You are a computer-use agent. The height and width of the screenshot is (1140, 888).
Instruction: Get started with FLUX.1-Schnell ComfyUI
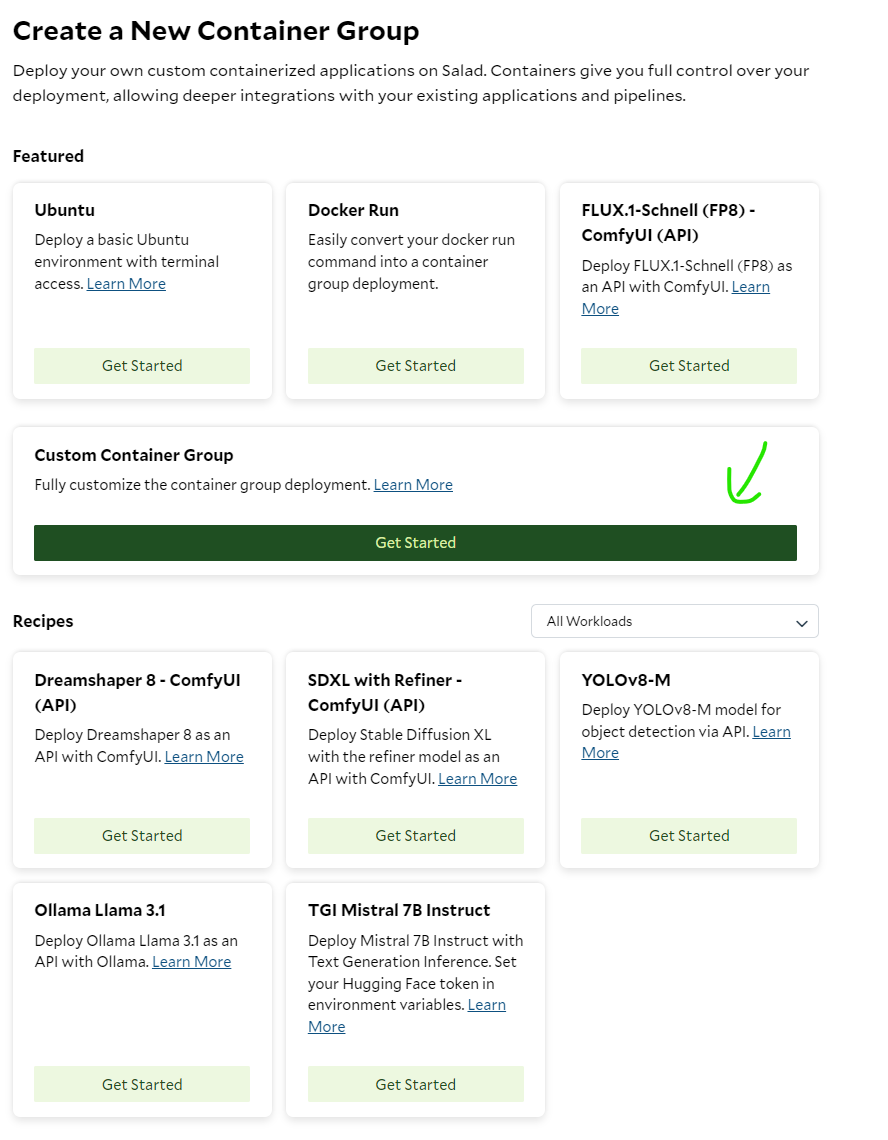point(689,366)
